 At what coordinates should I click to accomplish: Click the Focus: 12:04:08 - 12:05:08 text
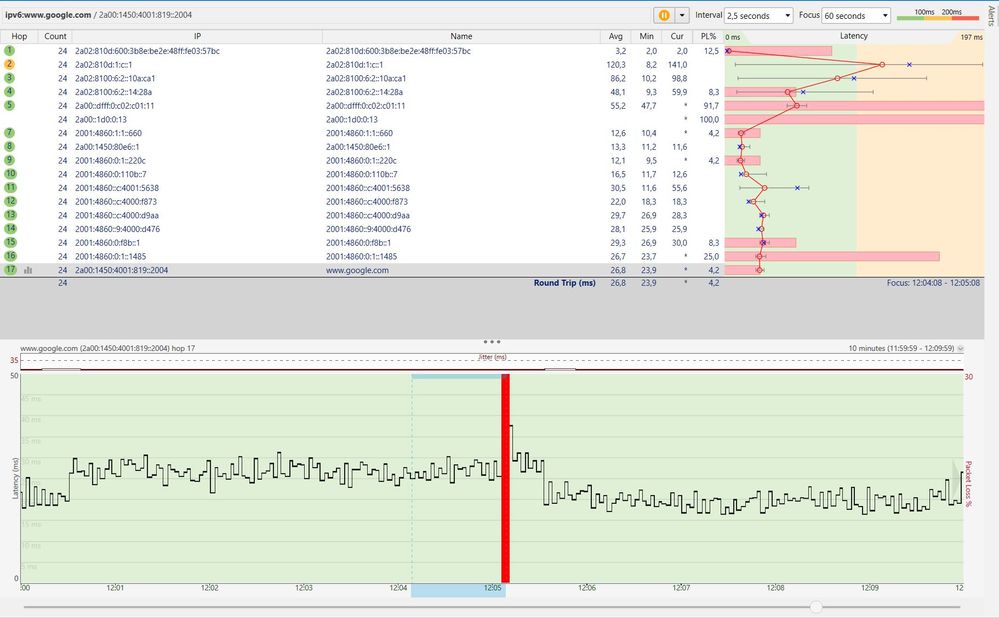coord(933,283)
